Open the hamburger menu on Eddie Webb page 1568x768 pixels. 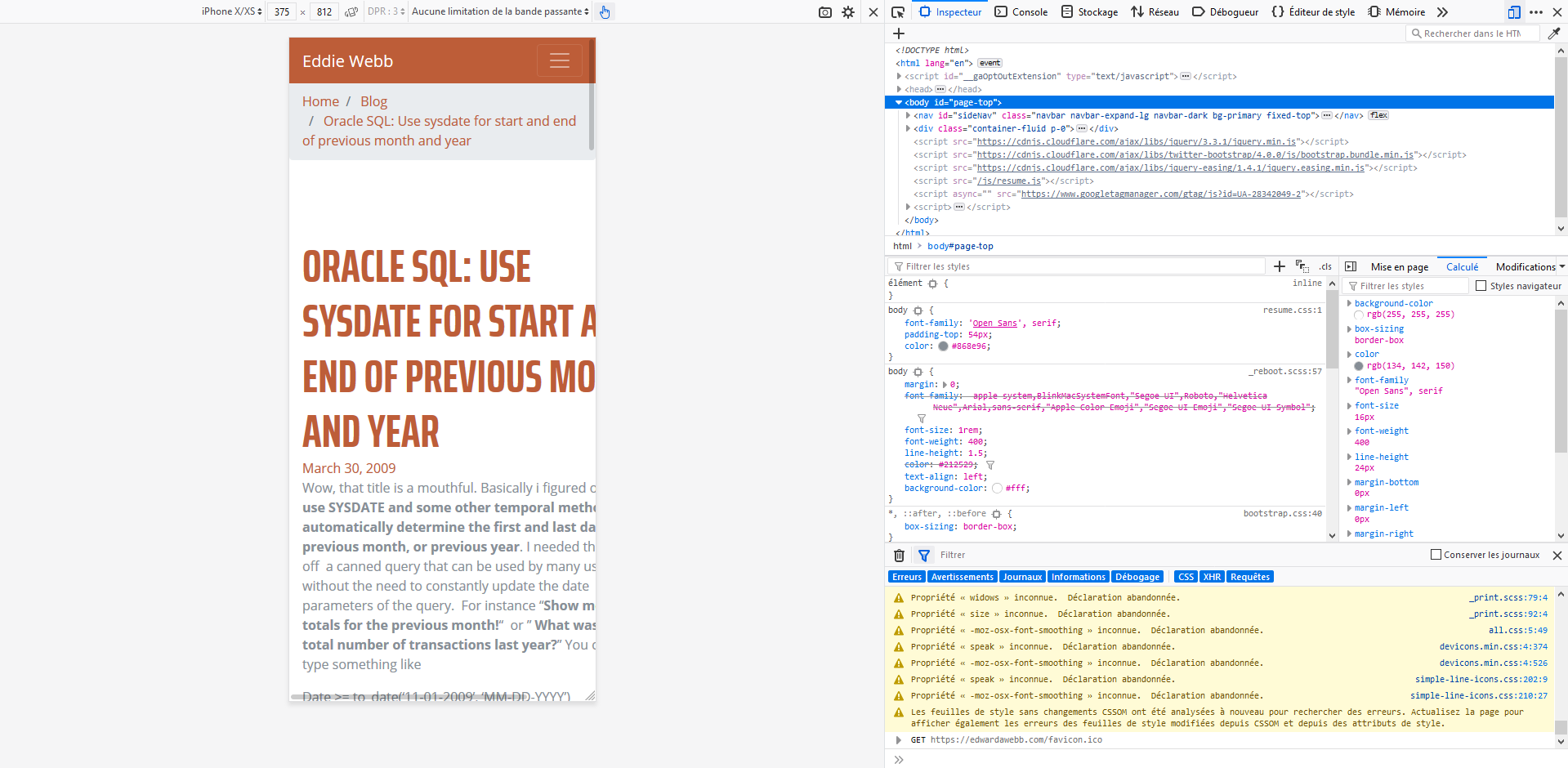pos(560,60)
